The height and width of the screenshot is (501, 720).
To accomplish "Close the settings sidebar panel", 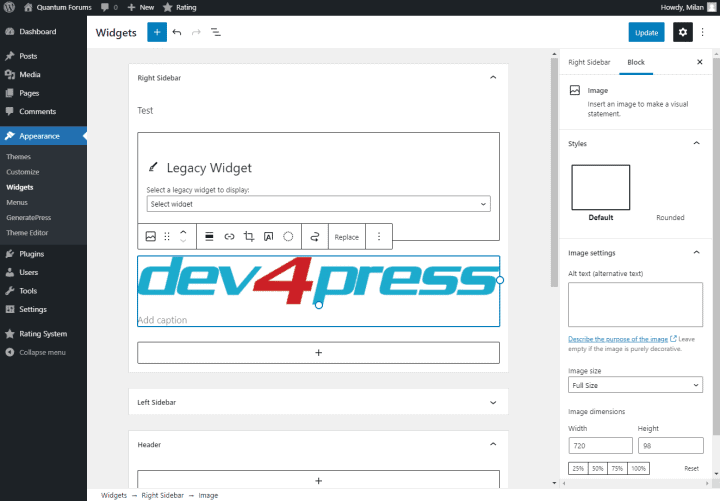I will point(699,62).
